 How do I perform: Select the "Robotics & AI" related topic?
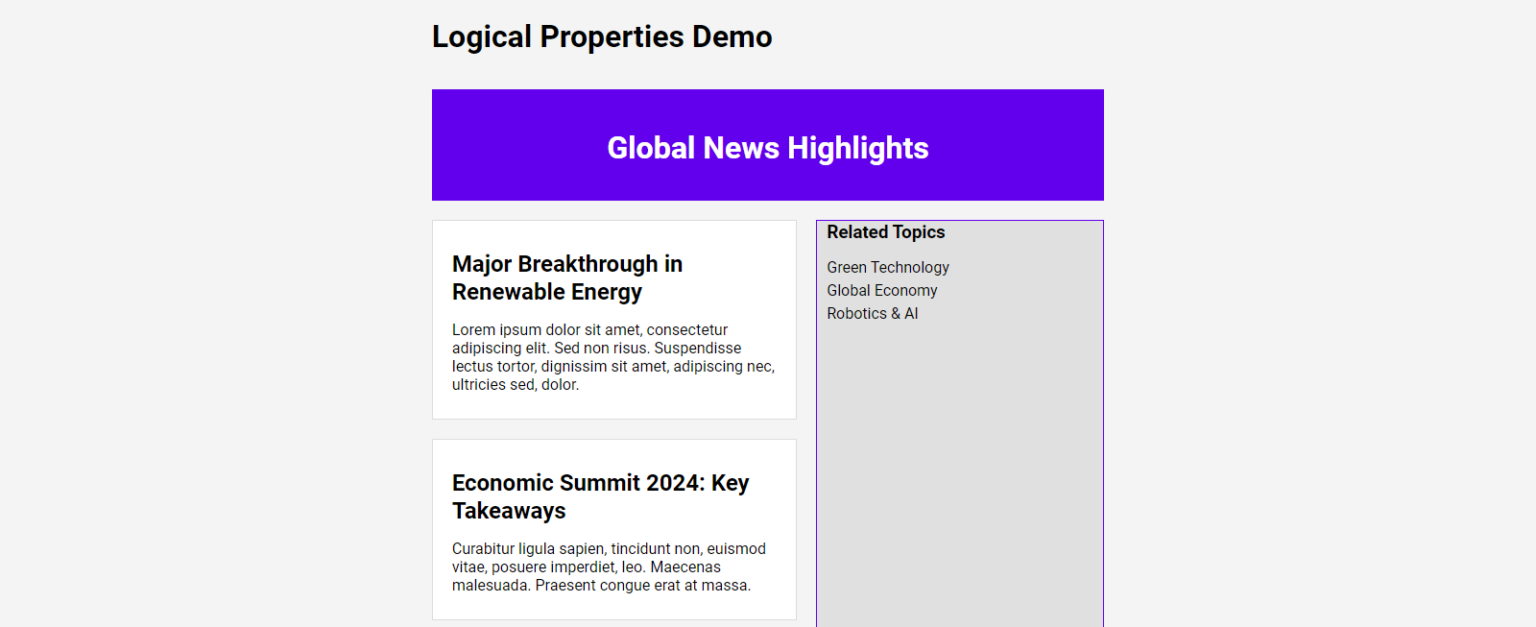[x=872, y=313]
